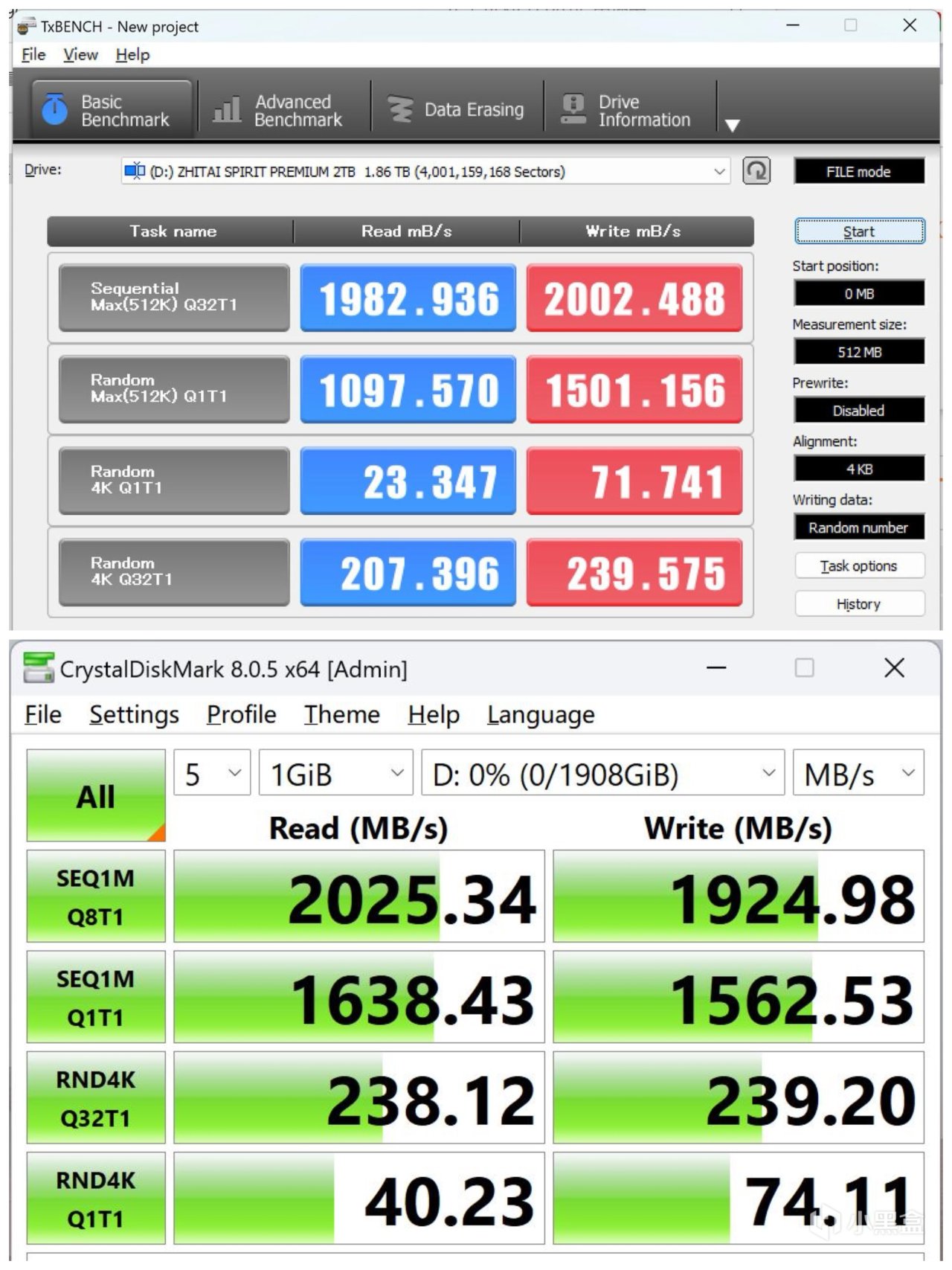Expand the TxBENCH toolbar overflow arrow
The height and width of the screenshot is (1270, 952).
click(x=733, y=125)
